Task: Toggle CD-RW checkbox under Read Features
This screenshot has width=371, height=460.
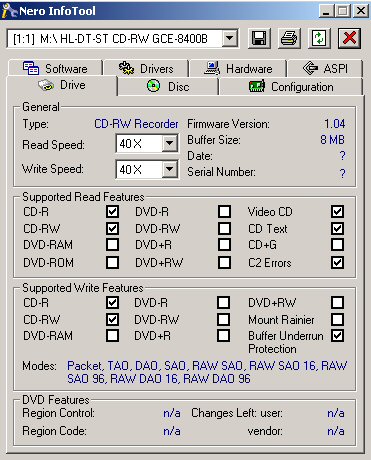Action: [112, 228]
